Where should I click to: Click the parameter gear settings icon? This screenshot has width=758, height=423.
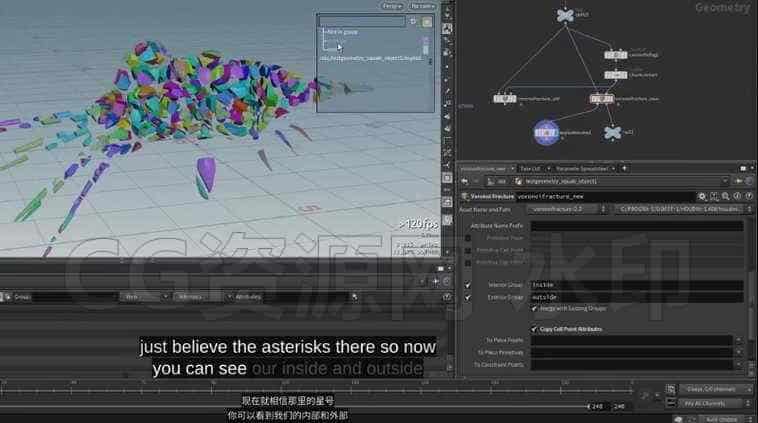(702, 196)
